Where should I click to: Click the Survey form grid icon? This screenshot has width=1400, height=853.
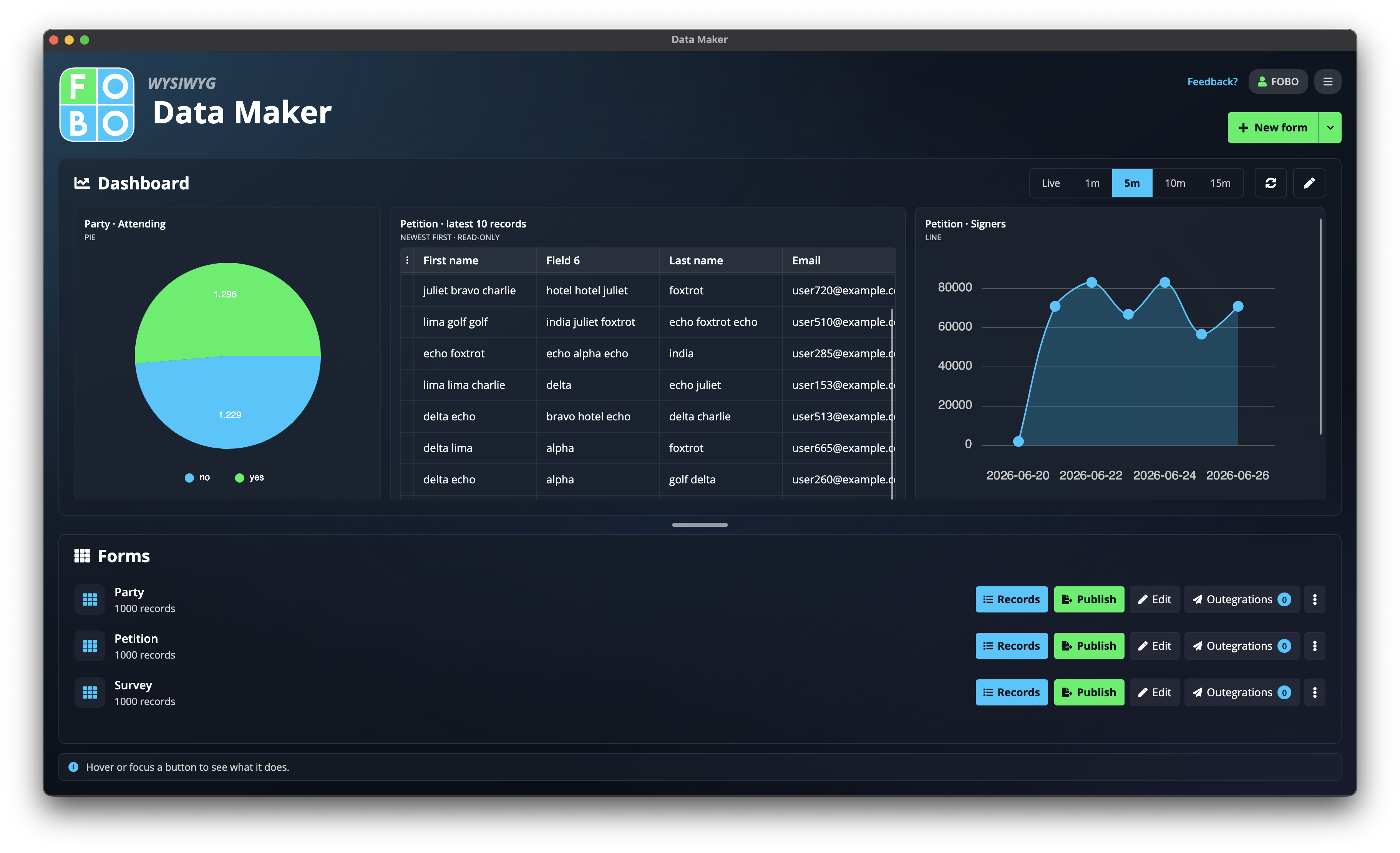pyautogui.click(x=90, y=693)
